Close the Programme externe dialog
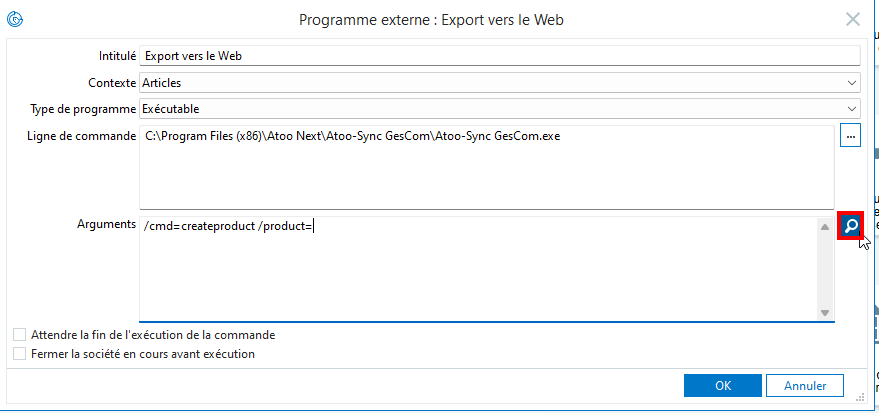 (x=853, y=20)
